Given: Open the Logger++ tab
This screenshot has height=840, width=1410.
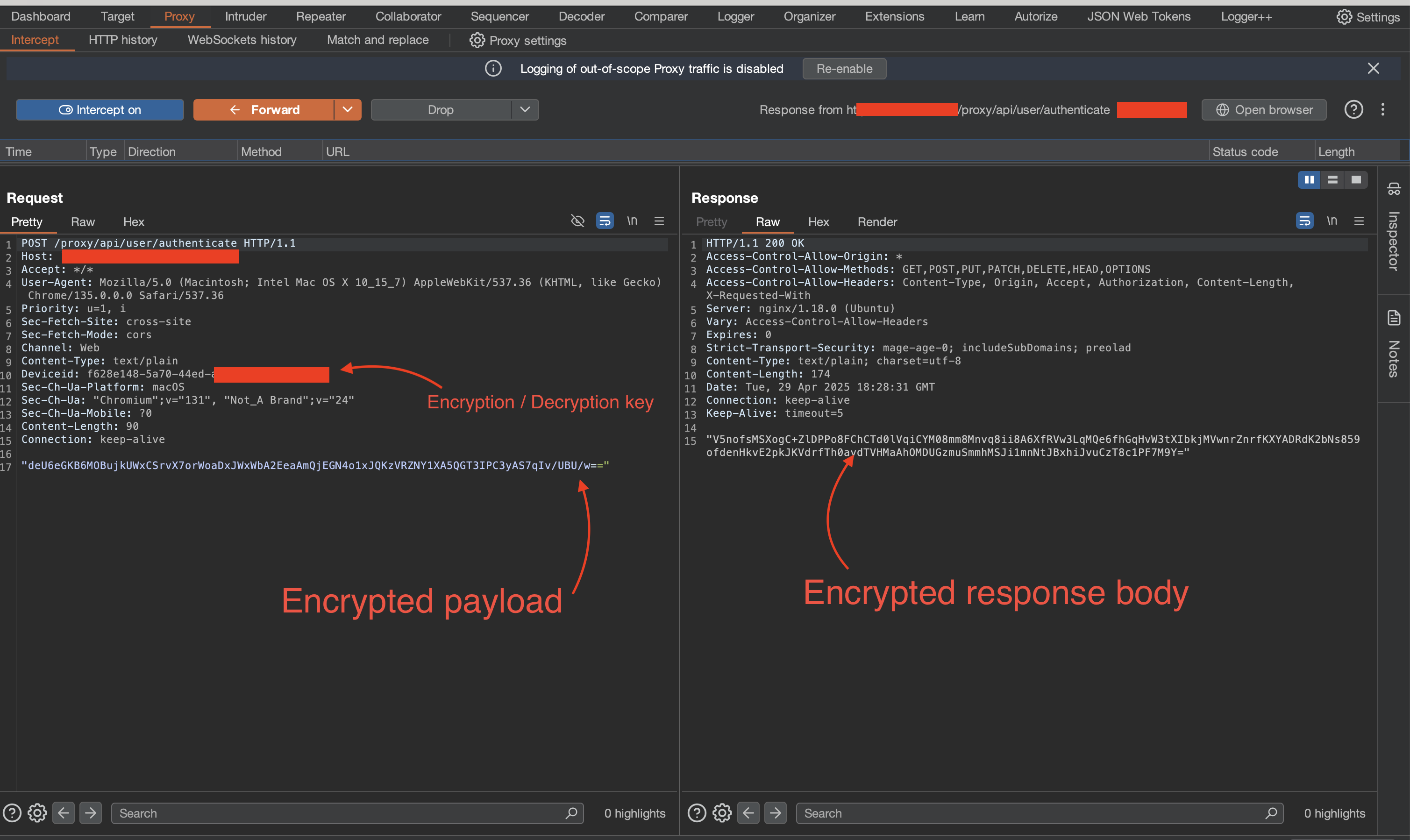Looking at the screenshot, I should coord(1246,16).
